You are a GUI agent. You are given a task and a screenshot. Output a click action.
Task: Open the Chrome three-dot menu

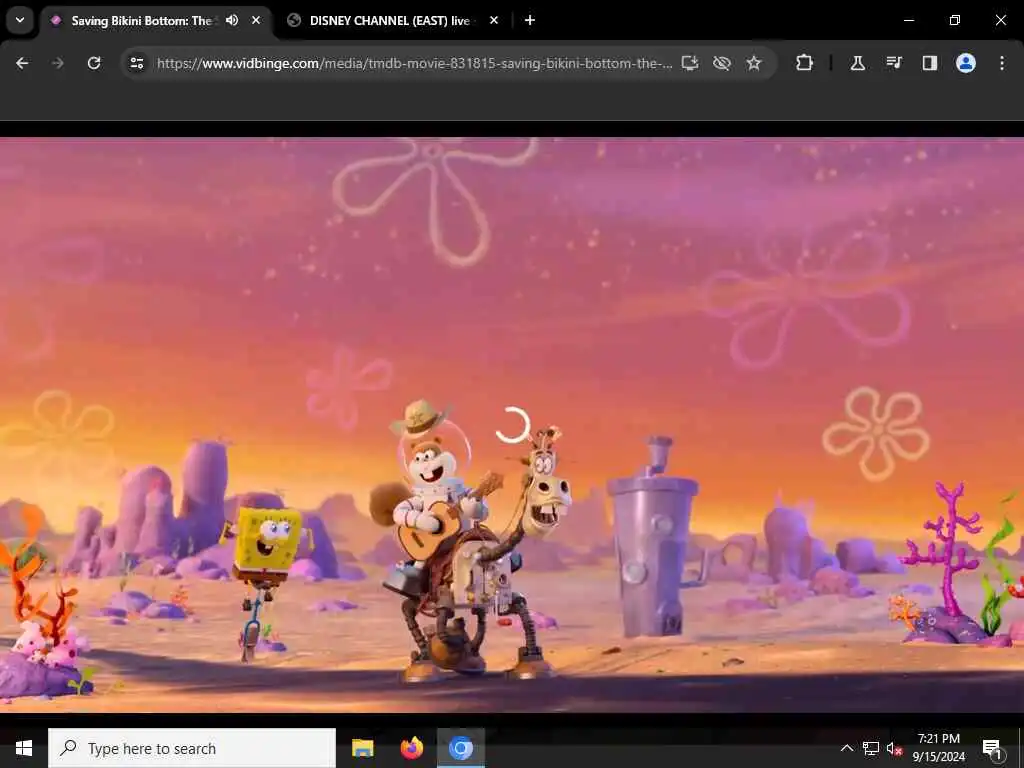1002,63
